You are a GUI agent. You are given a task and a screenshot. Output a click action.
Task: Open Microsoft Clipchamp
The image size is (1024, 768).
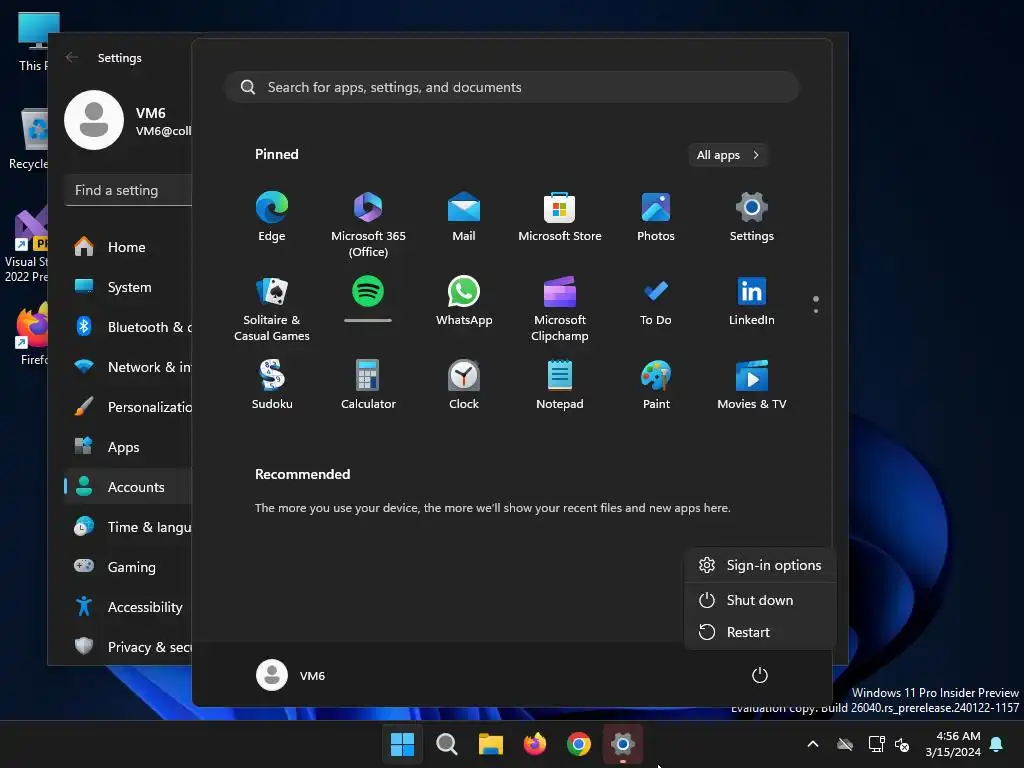[x=560, y=308]
